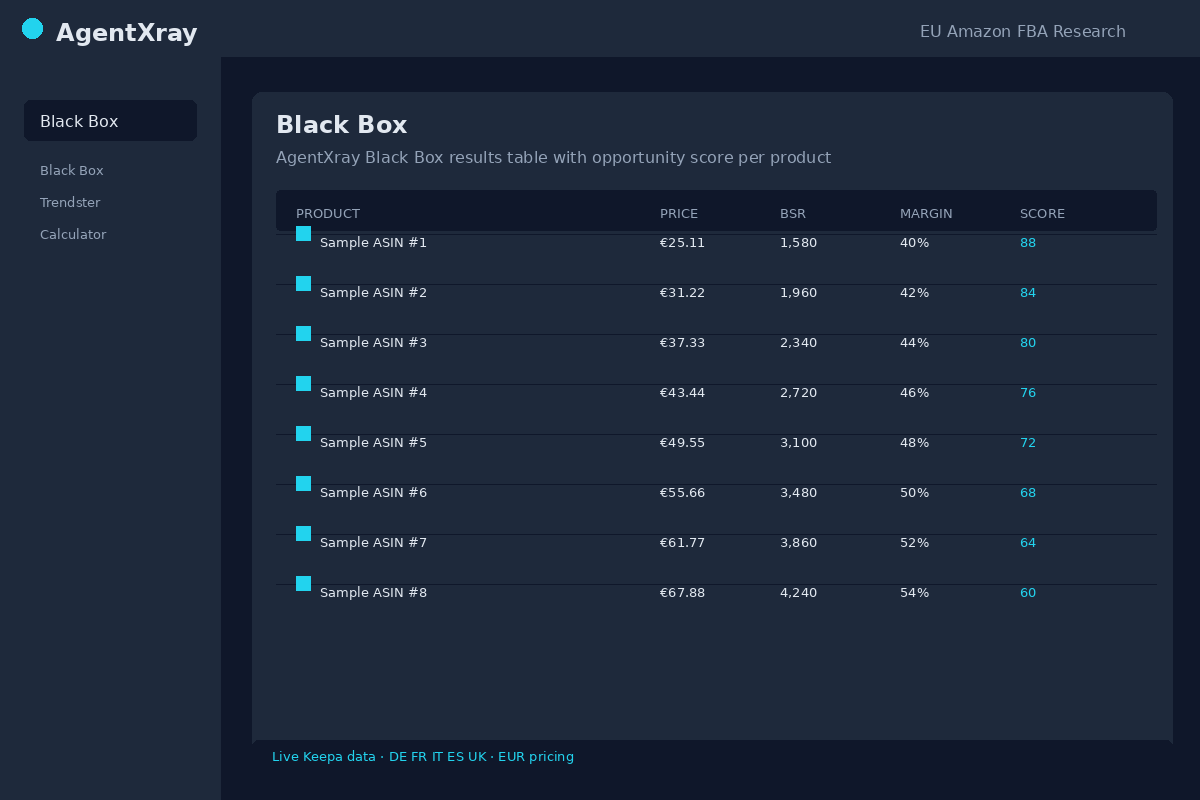Switch to the Calculator section
This screenshot has width=1200, height=800.
(73, 234)
